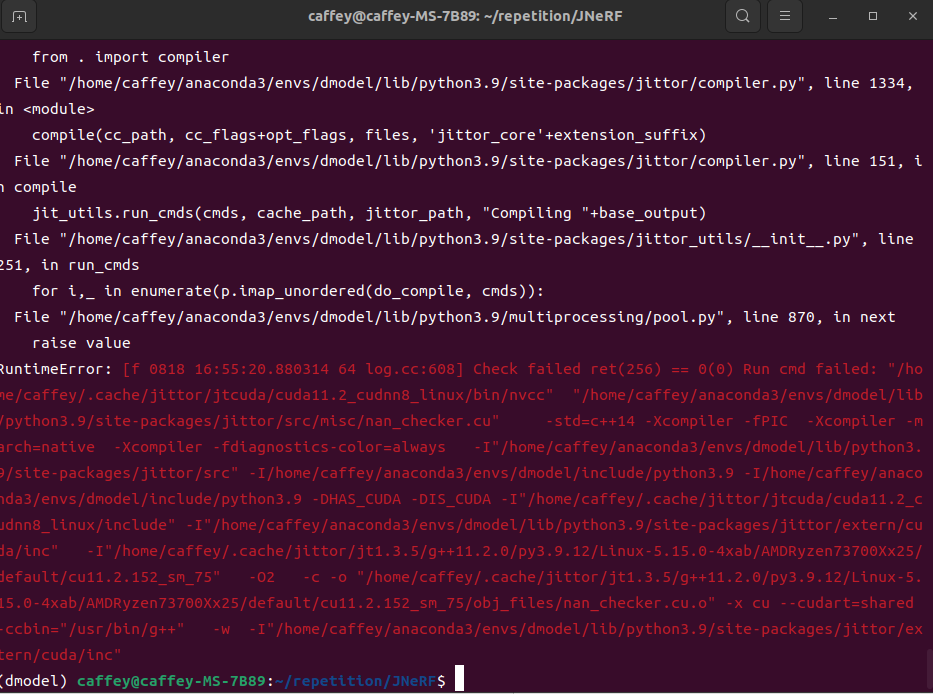Click the '-ccbin="/usr/bin/g++"' text

tap(92, 629)
